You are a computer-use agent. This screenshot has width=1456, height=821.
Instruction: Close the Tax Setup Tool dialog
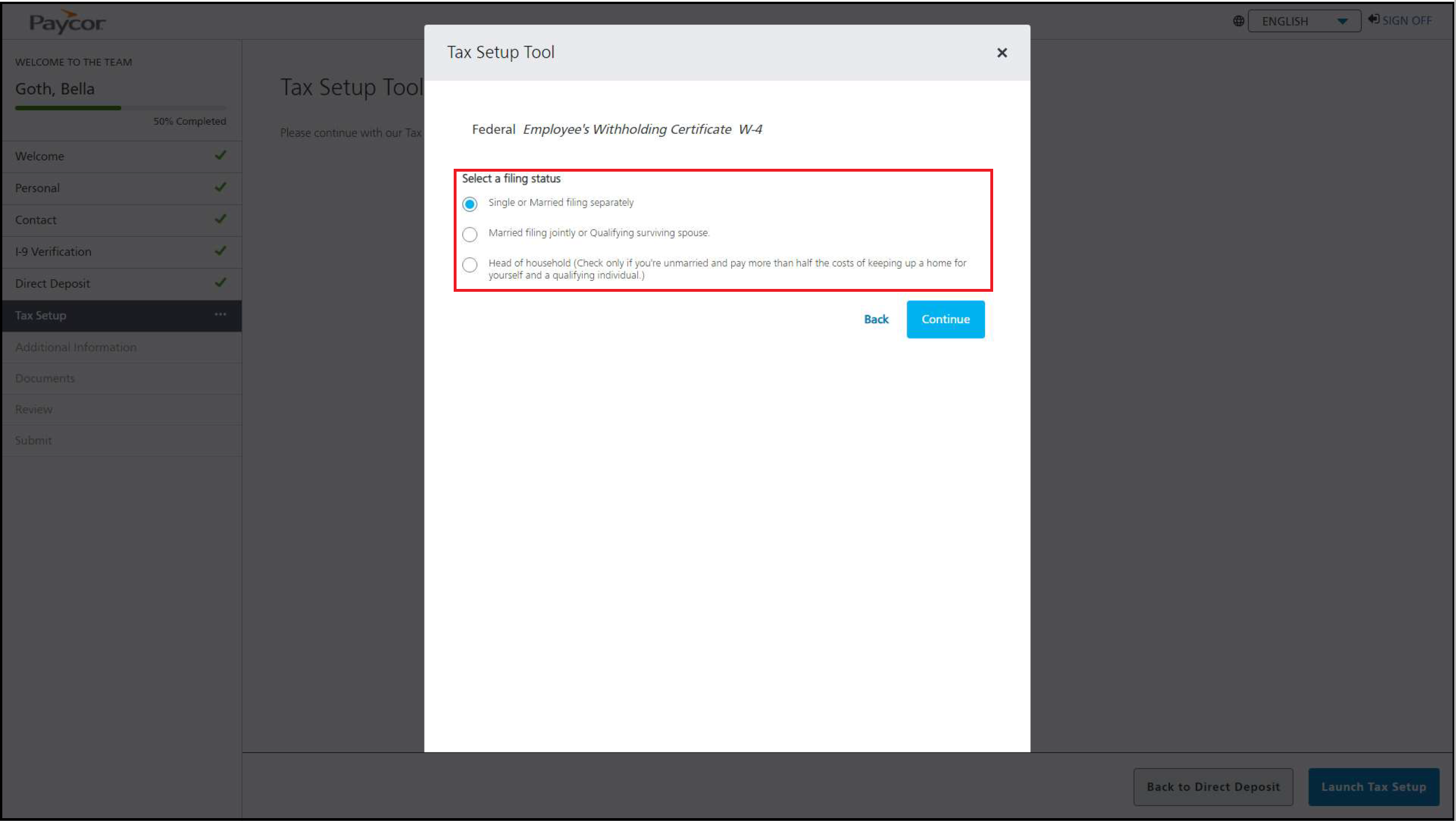(1002, 53)
